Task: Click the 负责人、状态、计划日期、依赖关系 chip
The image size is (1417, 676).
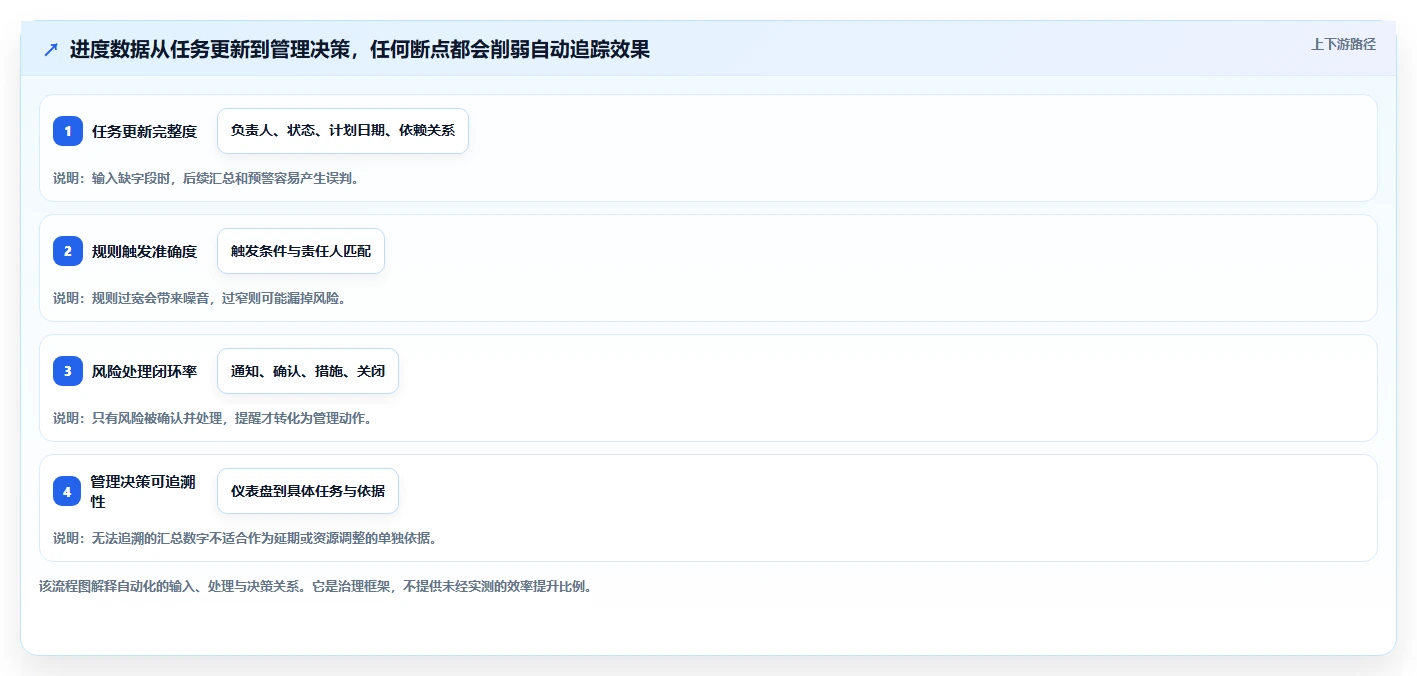Action: pos(343,131)
